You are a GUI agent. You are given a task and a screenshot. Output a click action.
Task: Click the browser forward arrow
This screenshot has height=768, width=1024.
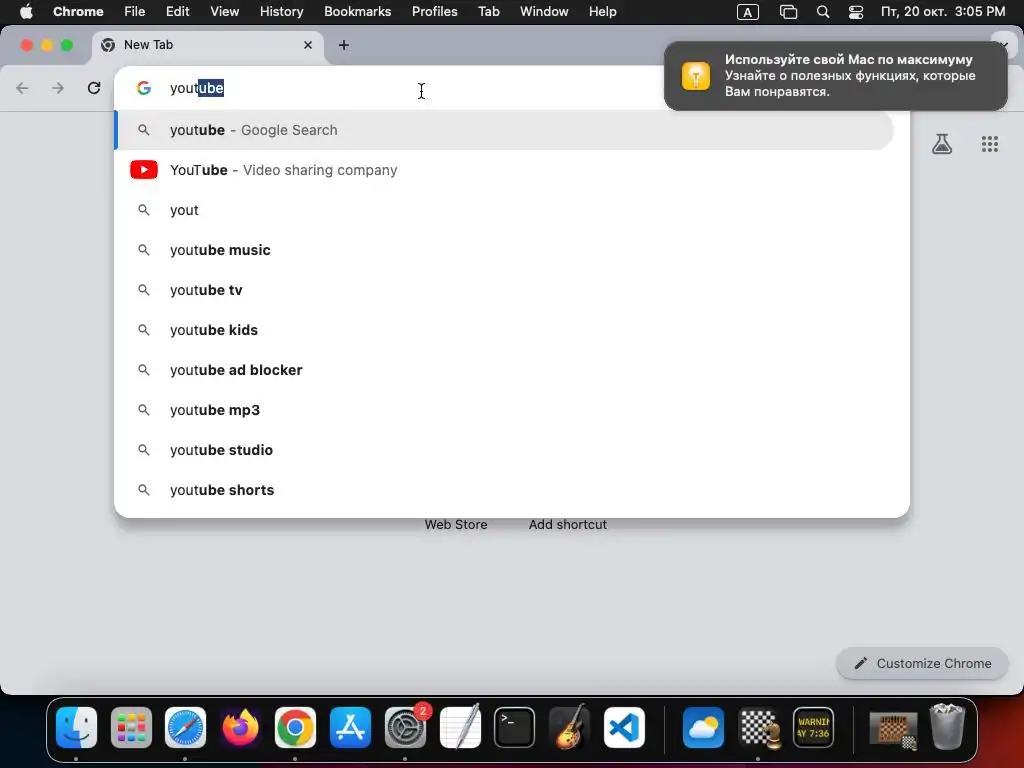(58, 88)
